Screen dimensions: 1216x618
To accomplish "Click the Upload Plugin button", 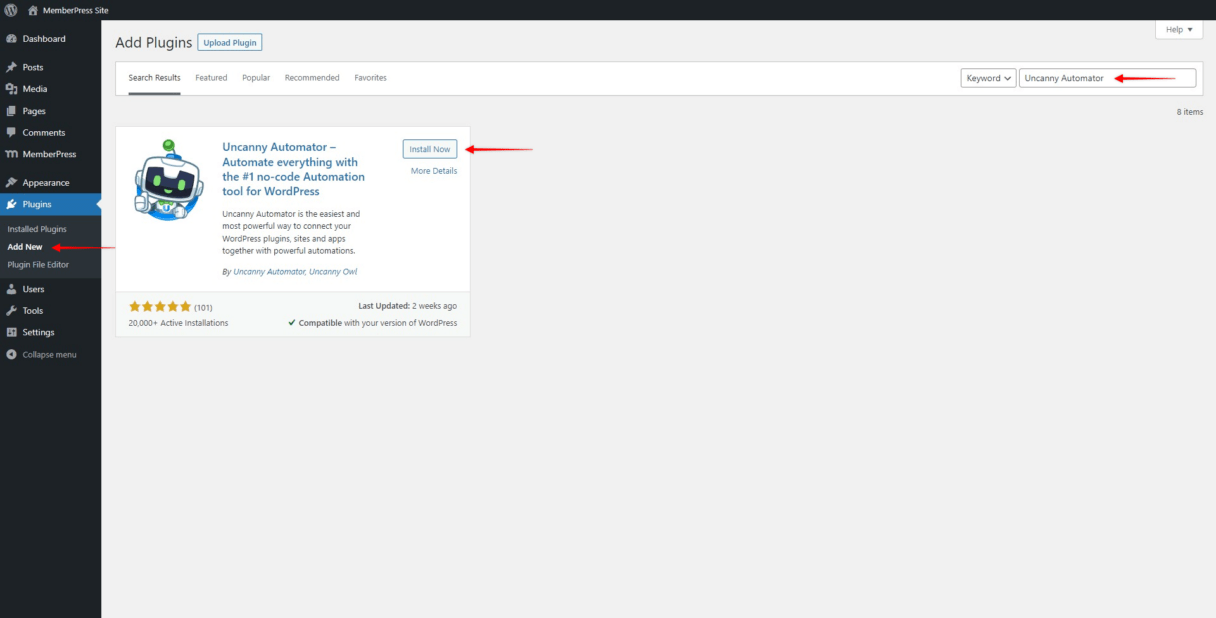I will (x=230, y=43).
